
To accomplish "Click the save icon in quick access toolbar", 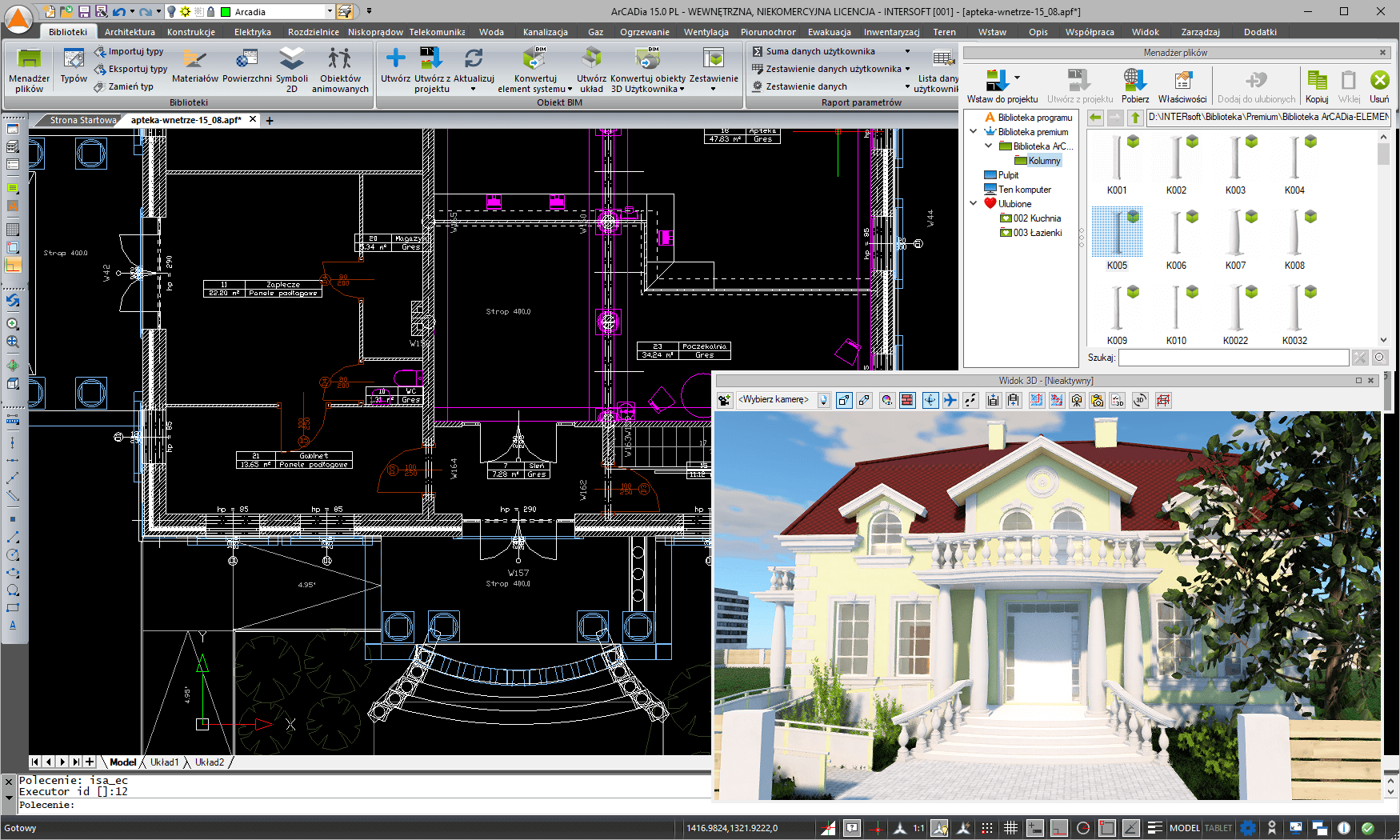I will click(x=84, y=11).
